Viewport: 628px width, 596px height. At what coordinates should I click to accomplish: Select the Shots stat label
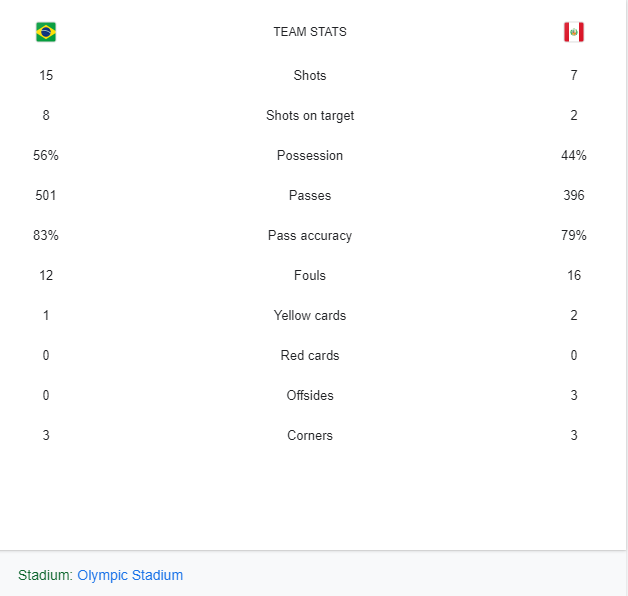310,75
